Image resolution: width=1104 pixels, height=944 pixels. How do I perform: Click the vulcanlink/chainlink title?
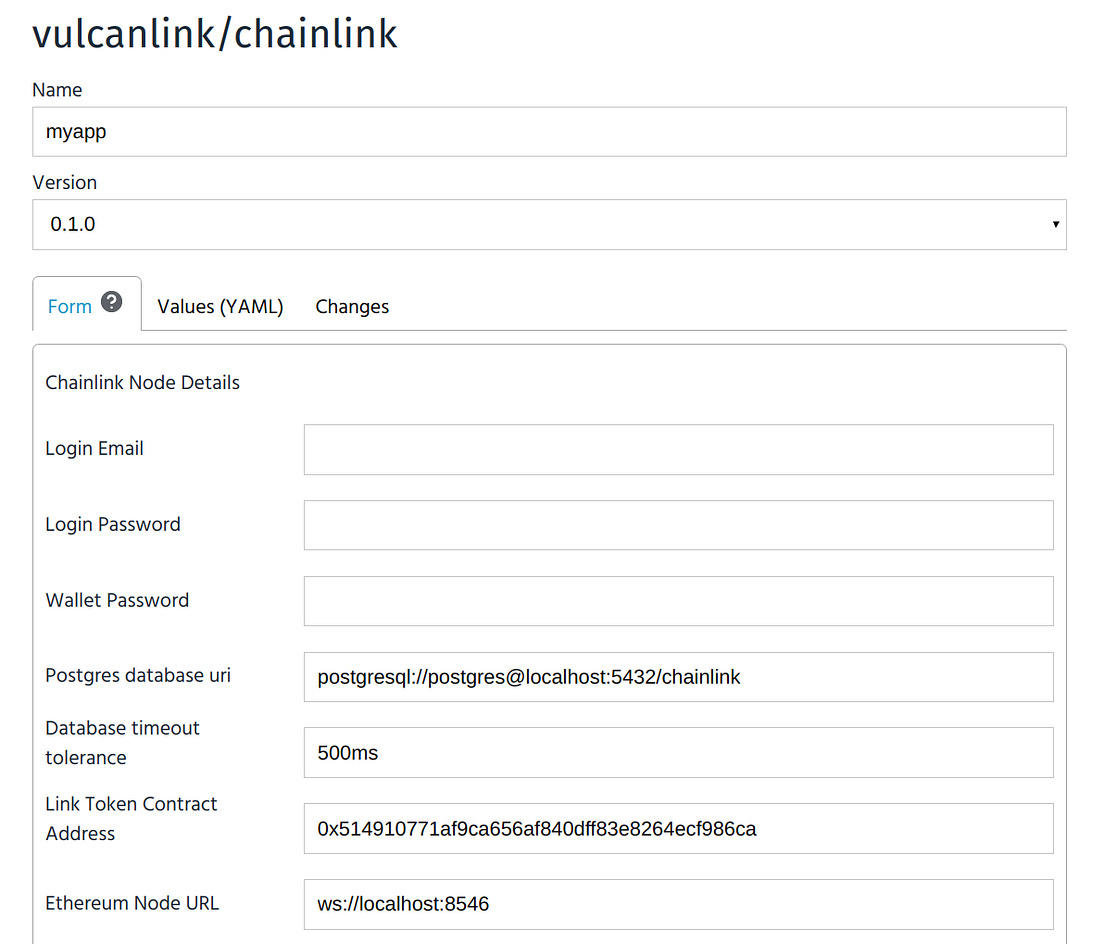pos(215,33)
